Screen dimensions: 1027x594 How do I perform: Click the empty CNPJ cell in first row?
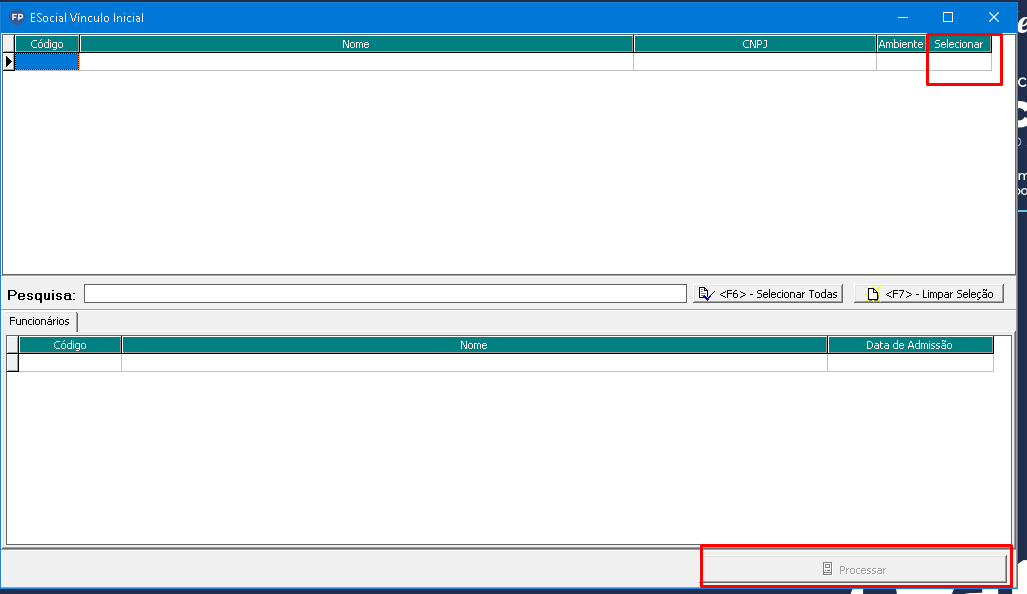click(x=755, y=62)
